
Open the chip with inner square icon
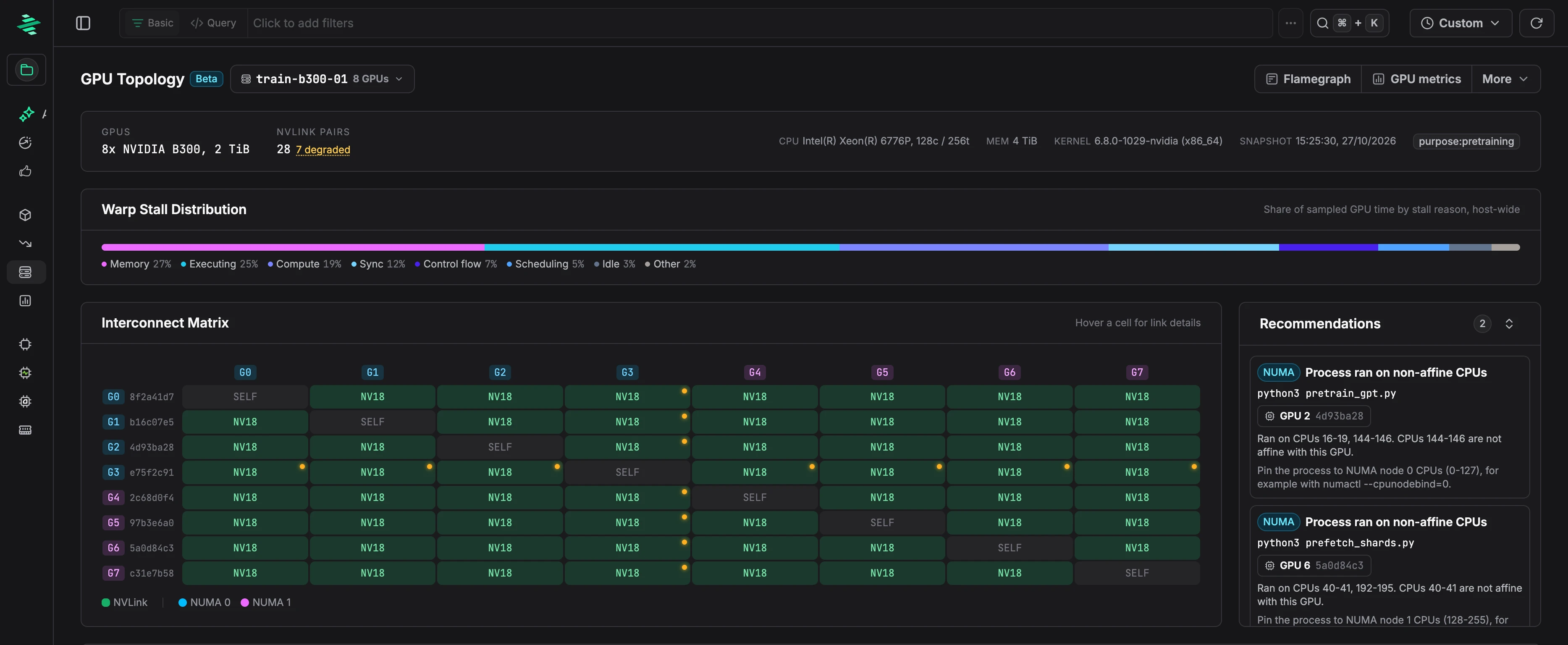tap(25, 401)
